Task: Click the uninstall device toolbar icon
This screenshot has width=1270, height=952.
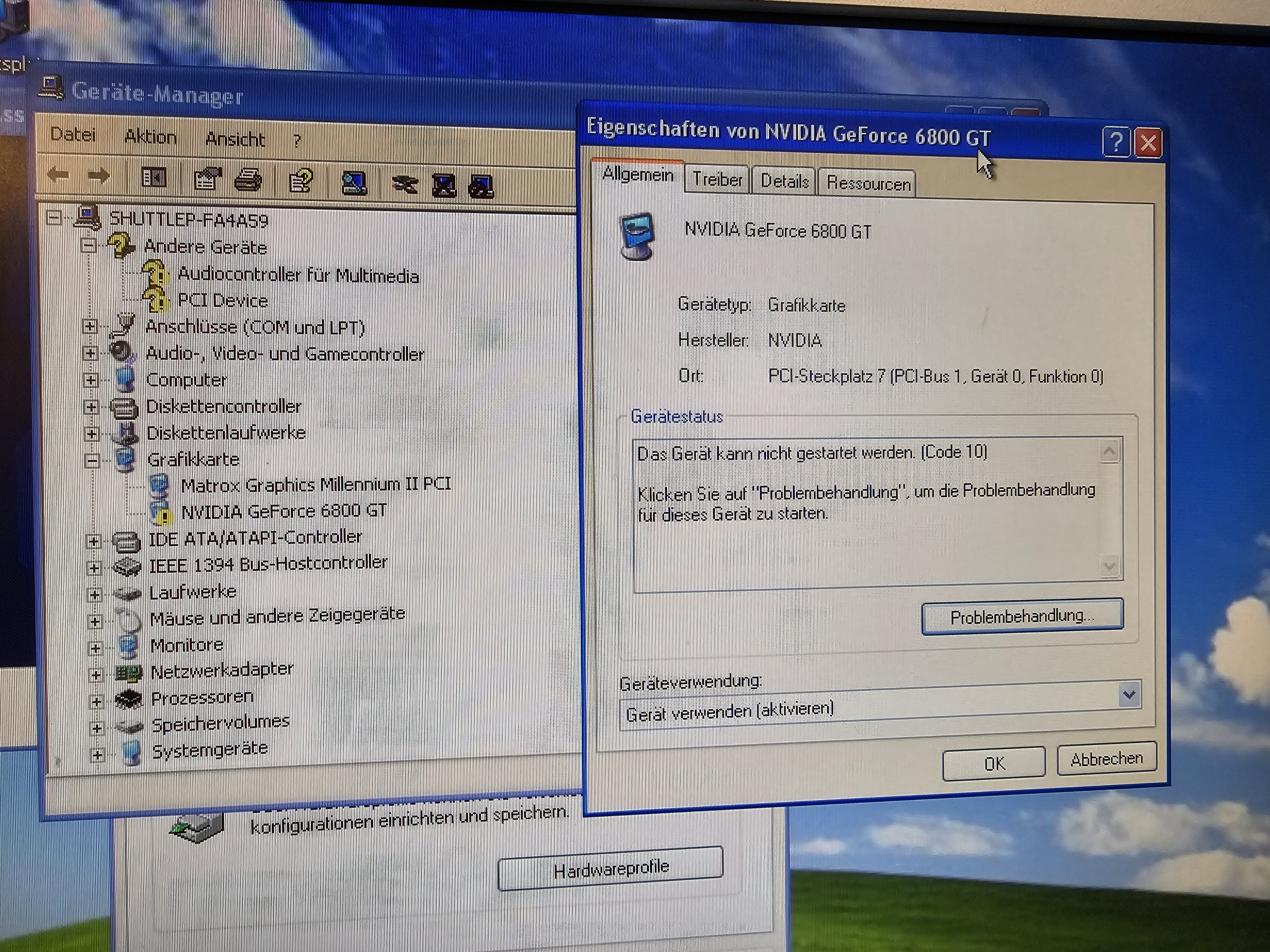Action: point(444,185)
